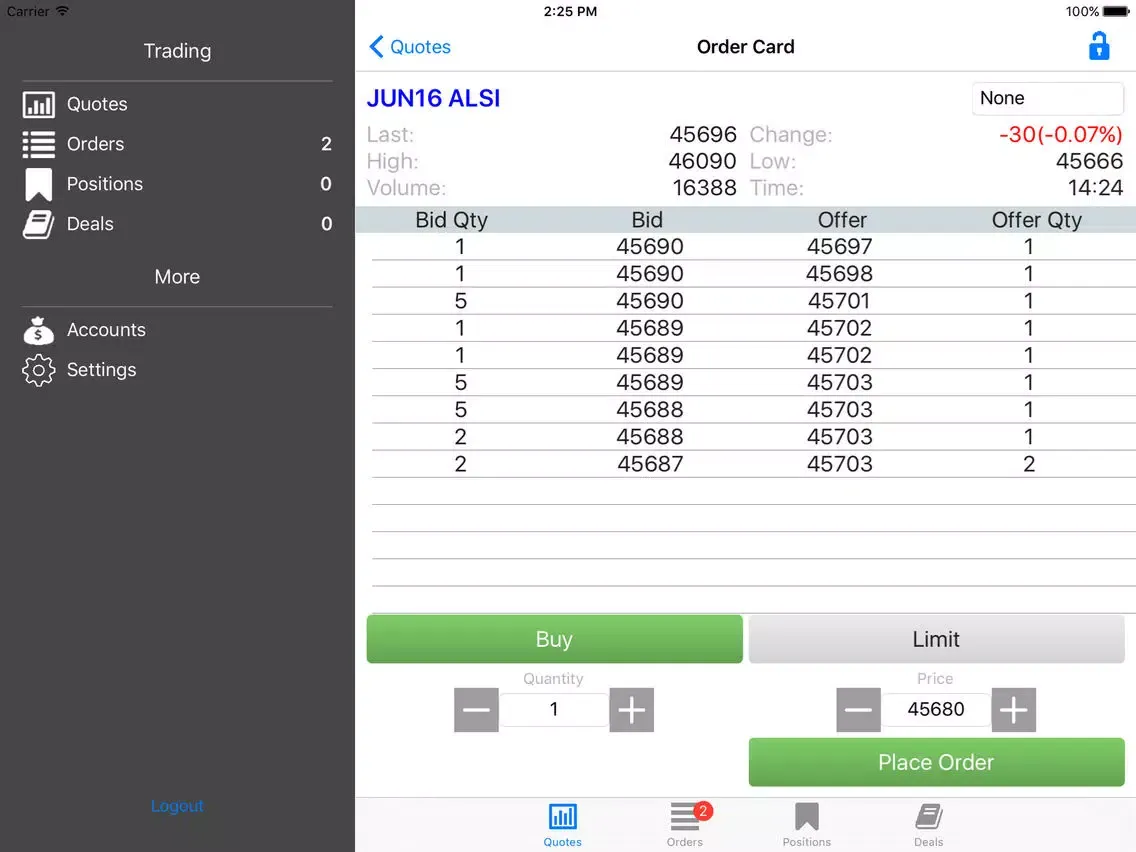Click the Wi-Fi icon in status bar
Viewport: 1136px width, 852px height.
[x=62, y=11]
